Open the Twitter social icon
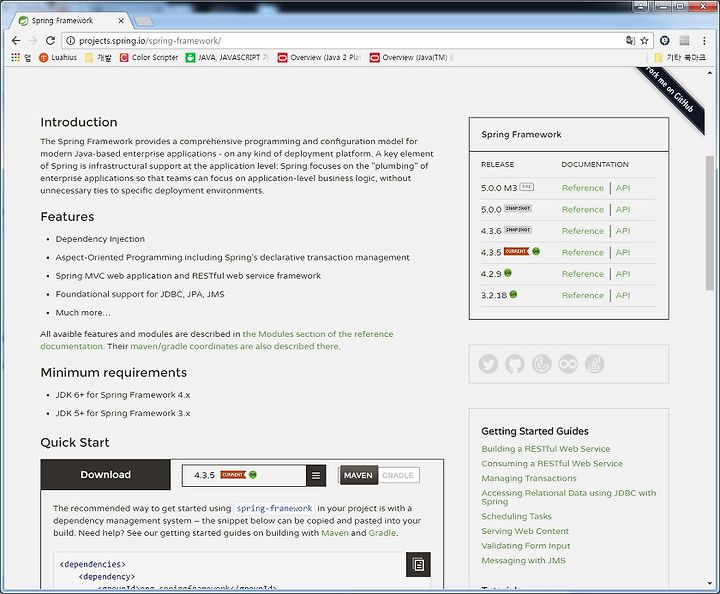This screenshot has height=594, width=720. coord(488,364)
